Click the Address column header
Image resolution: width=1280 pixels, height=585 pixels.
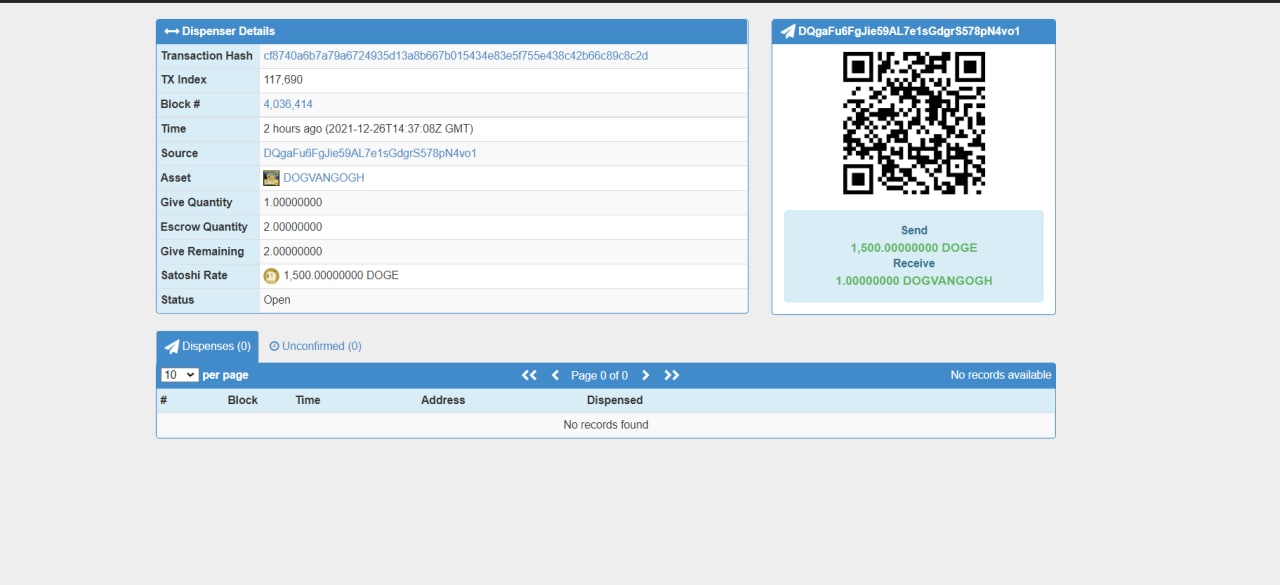pyautogui.click(x=443, y=400)
